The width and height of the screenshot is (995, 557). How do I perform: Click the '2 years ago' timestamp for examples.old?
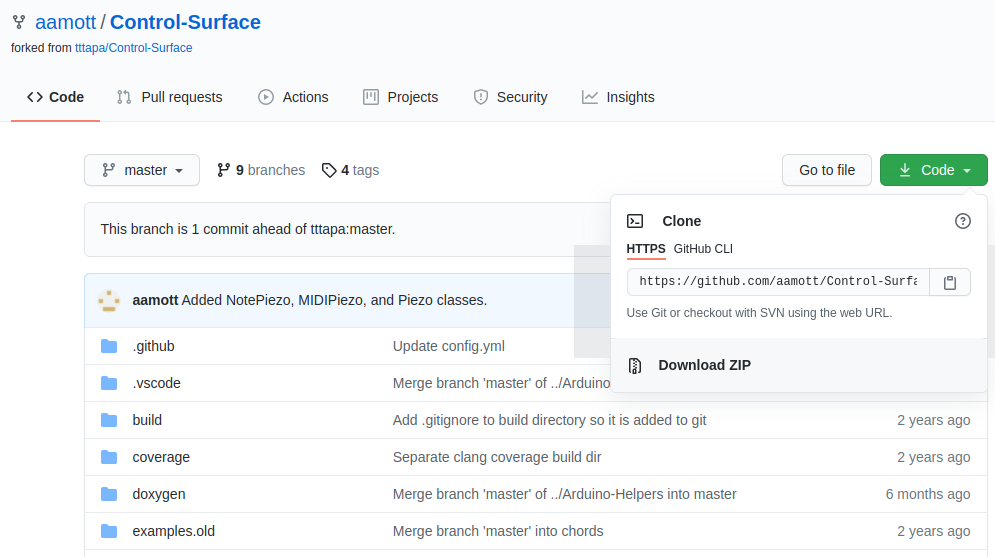point(933,531)
